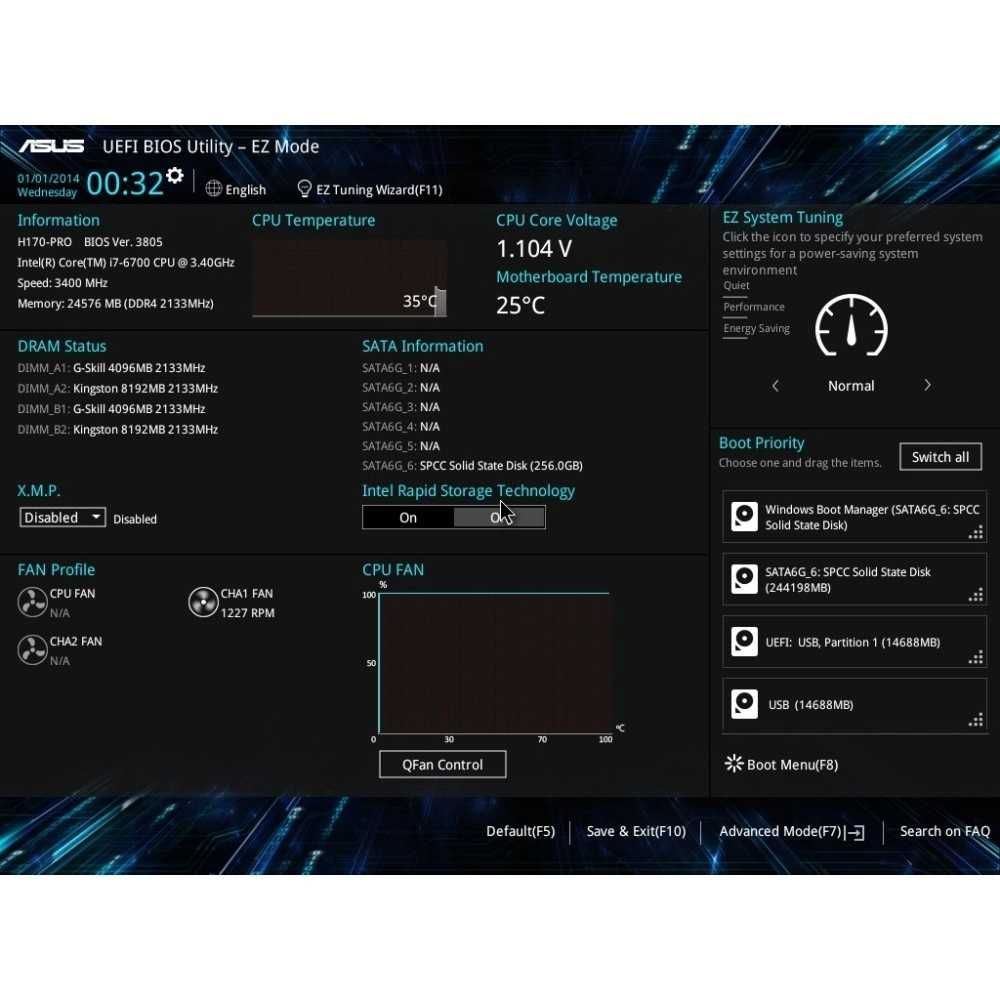Choose Energy Saving tuning mode

756,328
